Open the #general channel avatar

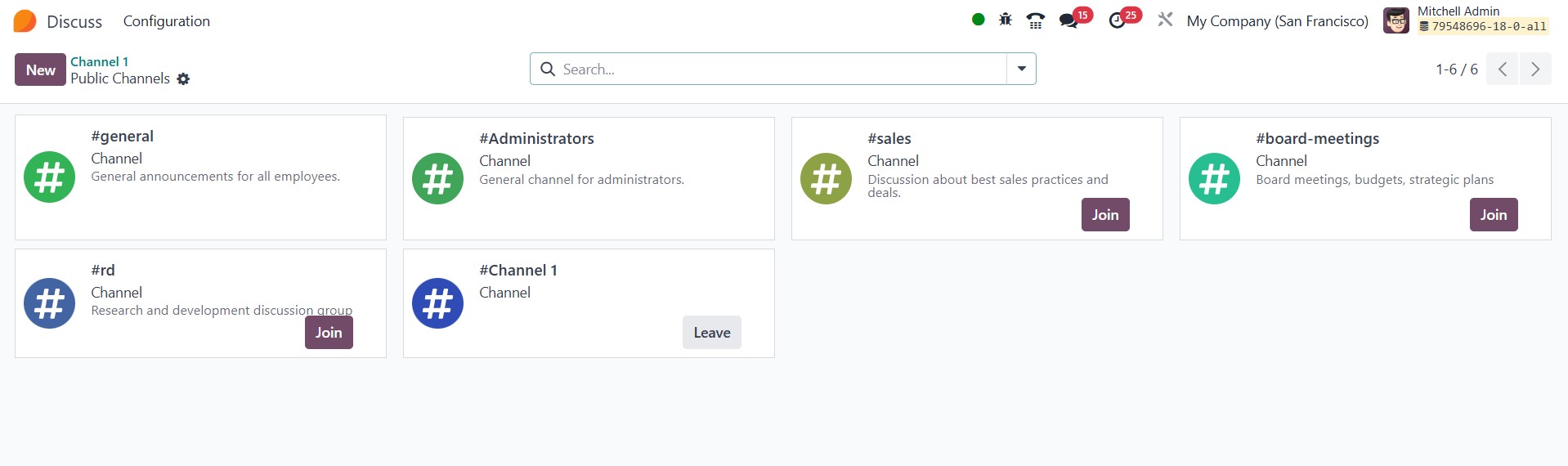pos(50,177)
